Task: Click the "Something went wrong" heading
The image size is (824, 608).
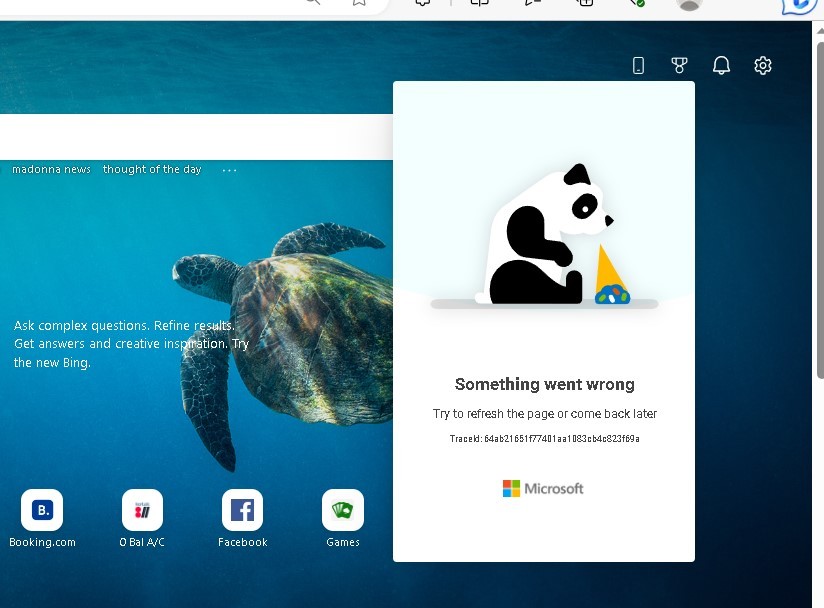Action: (x=544, y=384)
